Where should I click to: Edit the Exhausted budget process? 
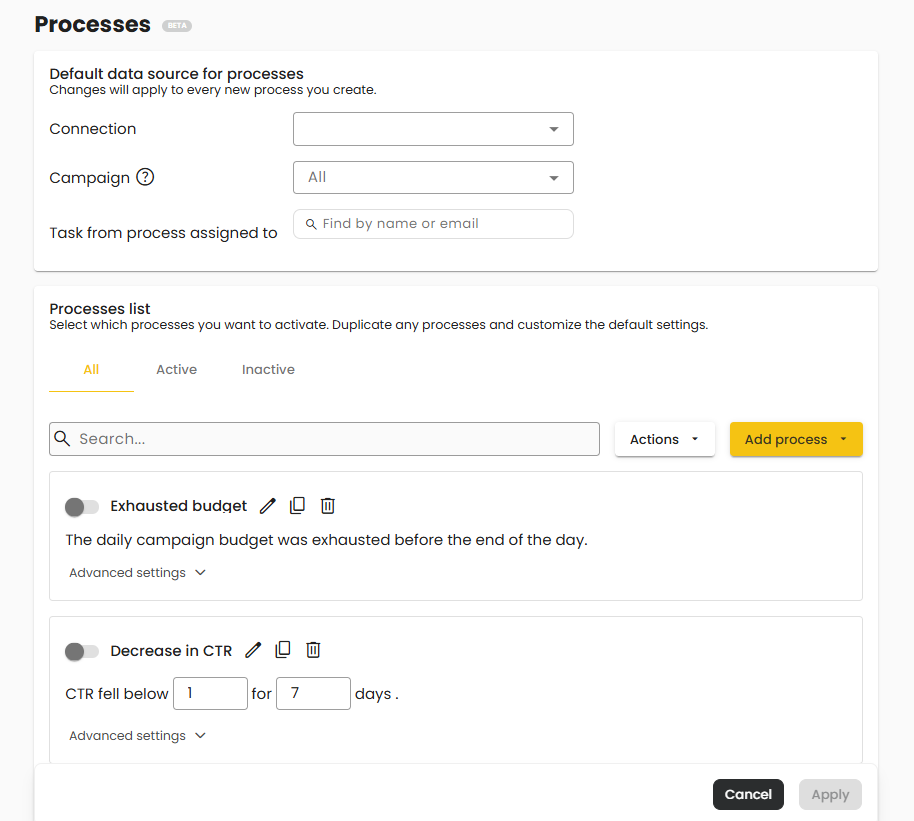pos(267,506)
